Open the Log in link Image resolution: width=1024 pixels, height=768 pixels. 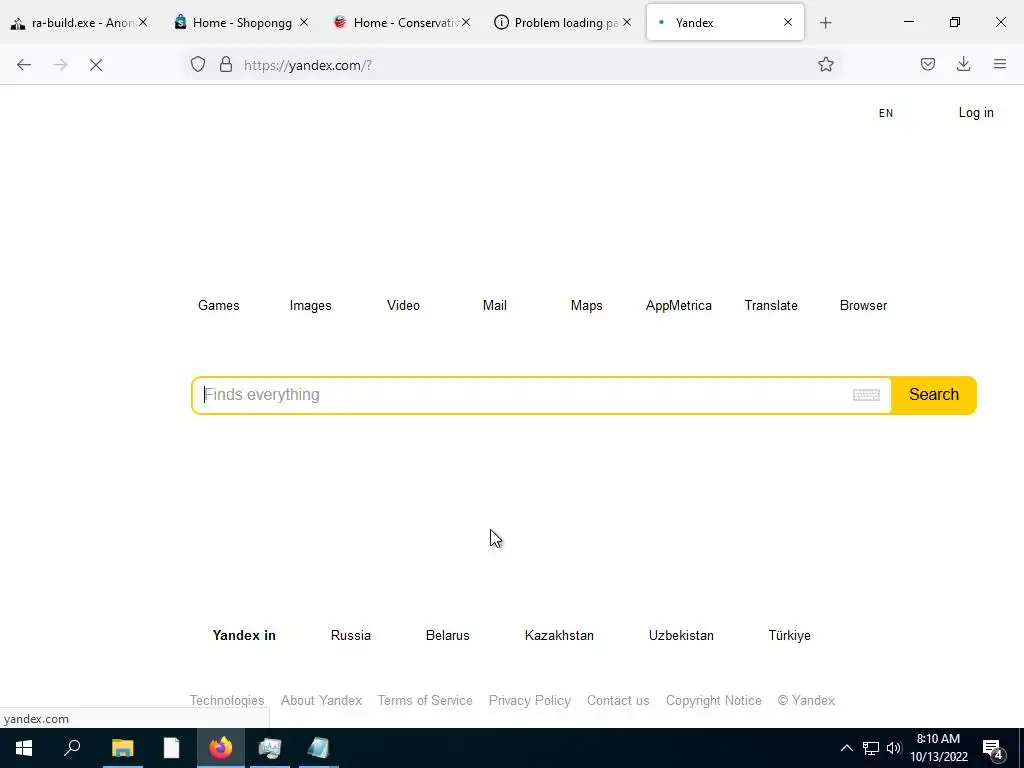pyautogui.click(x=976, y=112)
